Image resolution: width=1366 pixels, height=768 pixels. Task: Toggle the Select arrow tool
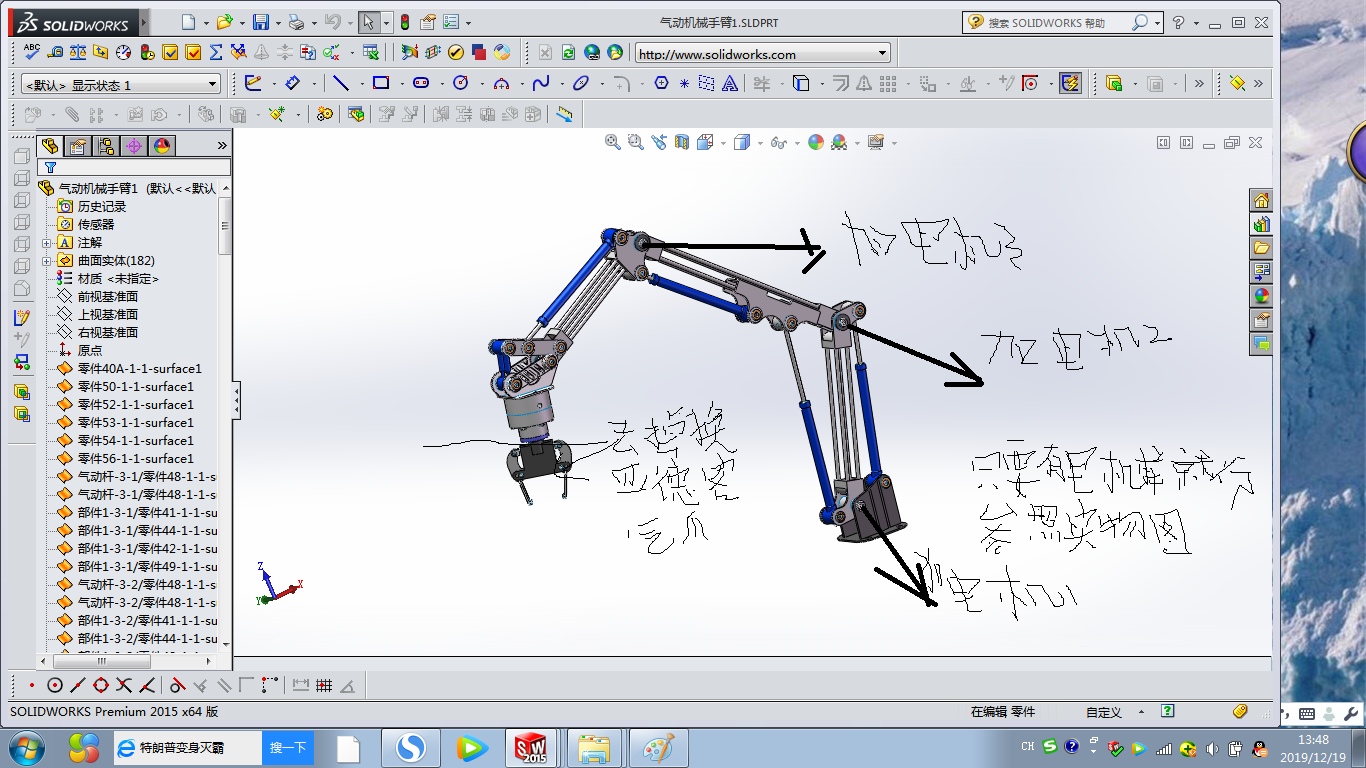[368, 22]
